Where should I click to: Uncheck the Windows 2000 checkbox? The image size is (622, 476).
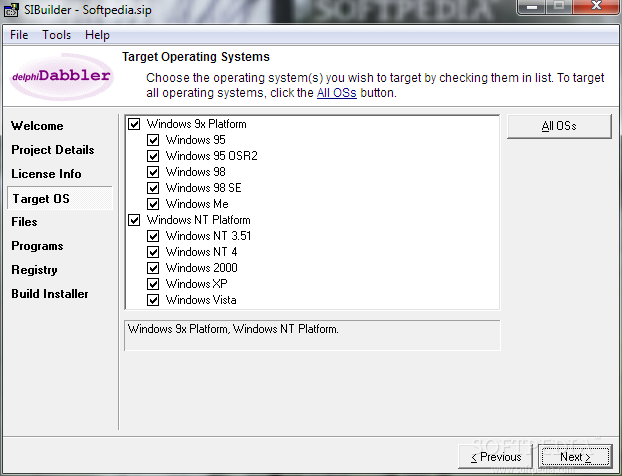click(153, 268)
